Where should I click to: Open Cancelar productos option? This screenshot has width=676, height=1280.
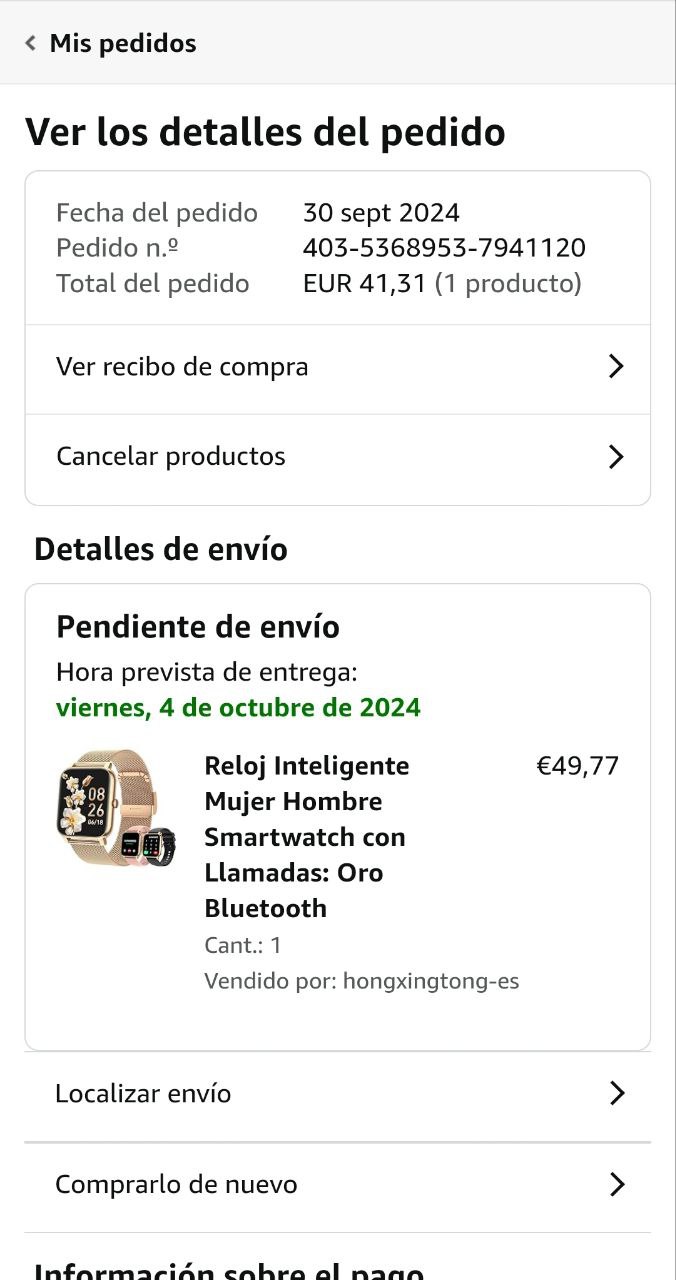(171, 457)
